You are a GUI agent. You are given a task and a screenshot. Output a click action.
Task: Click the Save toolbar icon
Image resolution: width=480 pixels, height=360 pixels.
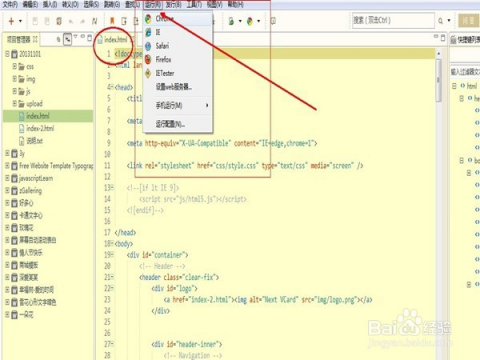[x=35, y=21]
